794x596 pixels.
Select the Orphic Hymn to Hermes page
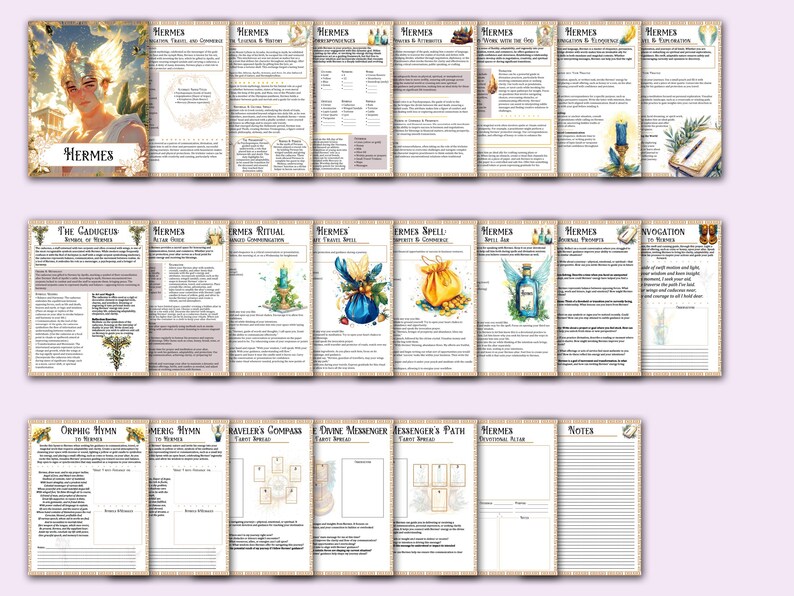pos(88,497)
